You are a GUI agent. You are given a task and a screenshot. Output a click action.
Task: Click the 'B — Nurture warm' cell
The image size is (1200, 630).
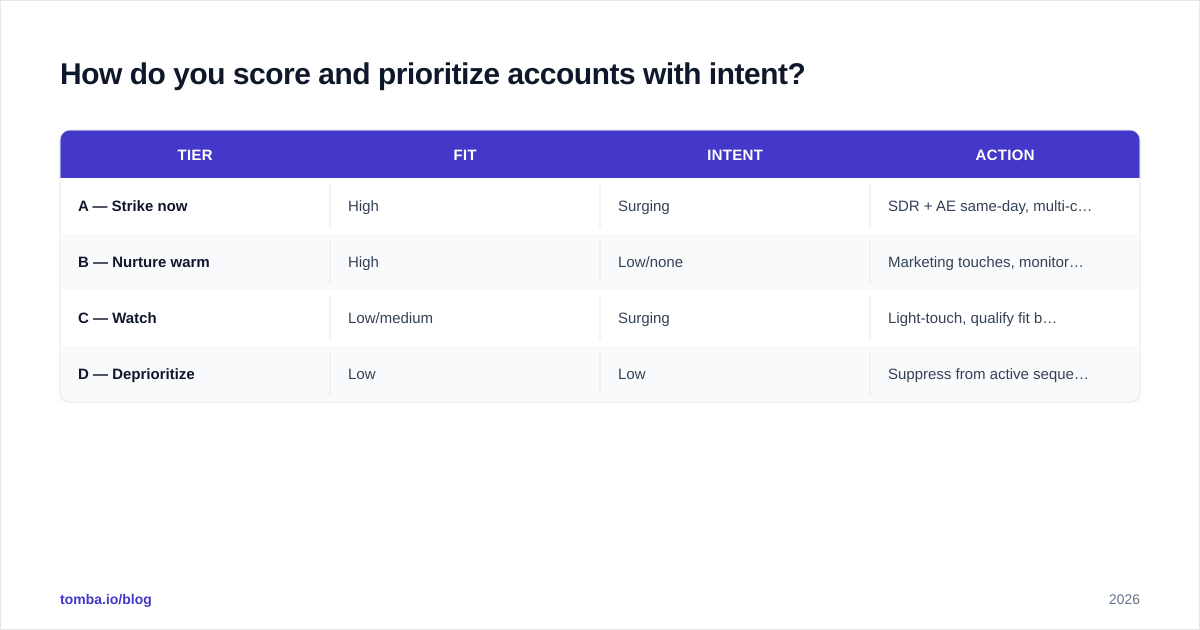[x=195, y=262]
